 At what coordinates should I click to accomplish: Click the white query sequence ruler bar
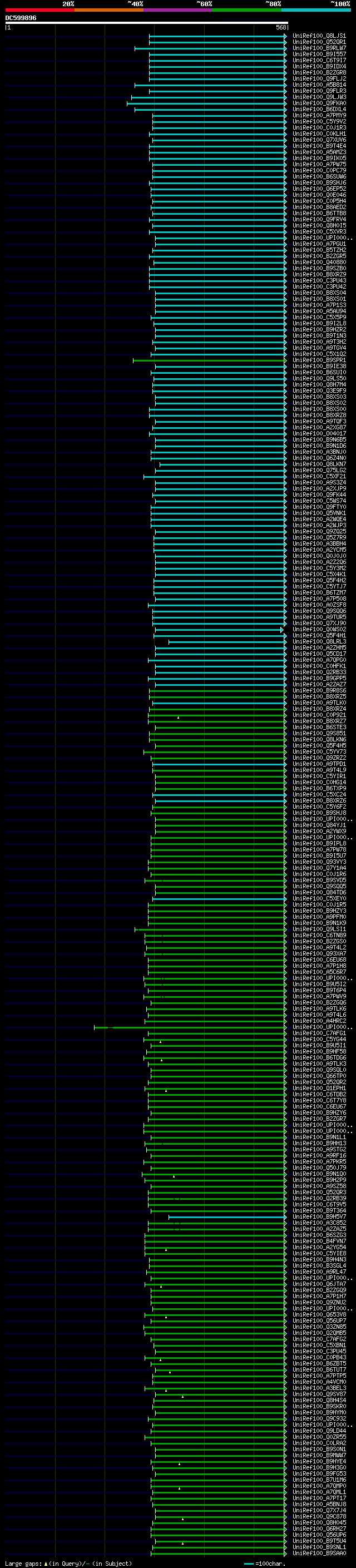(x=146, y=22)
